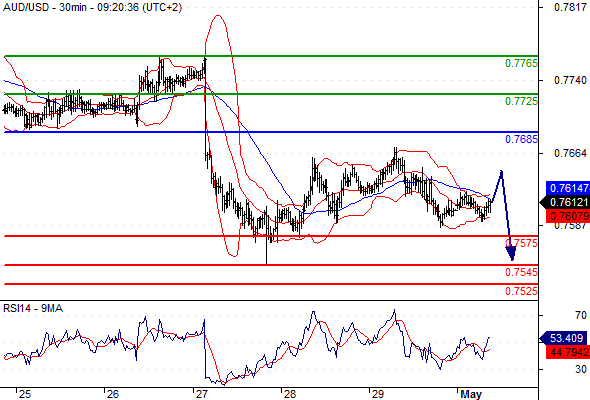Click date label 25 on time axis
This screenshot has width=590, height=400.
[25, 394]
